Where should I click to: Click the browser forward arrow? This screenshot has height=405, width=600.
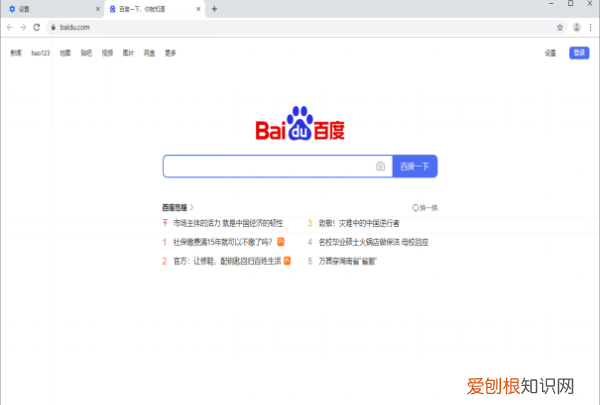point(23,27)
